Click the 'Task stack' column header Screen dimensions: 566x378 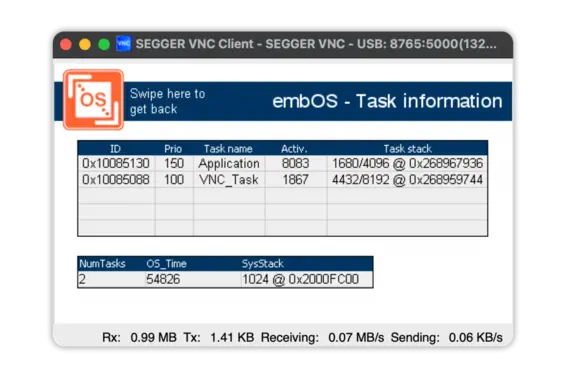click(408, 149)
